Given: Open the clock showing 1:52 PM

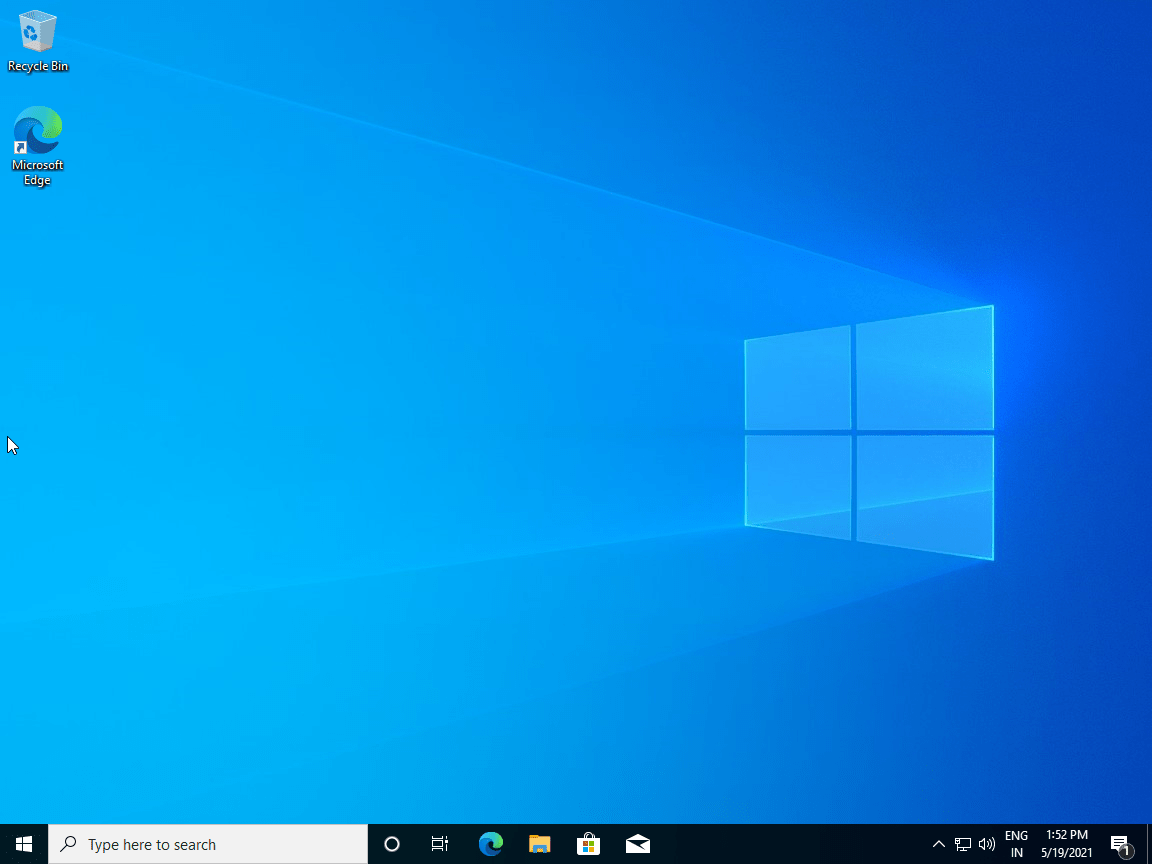Looking at the screenshot, I should pos(1067,844).
